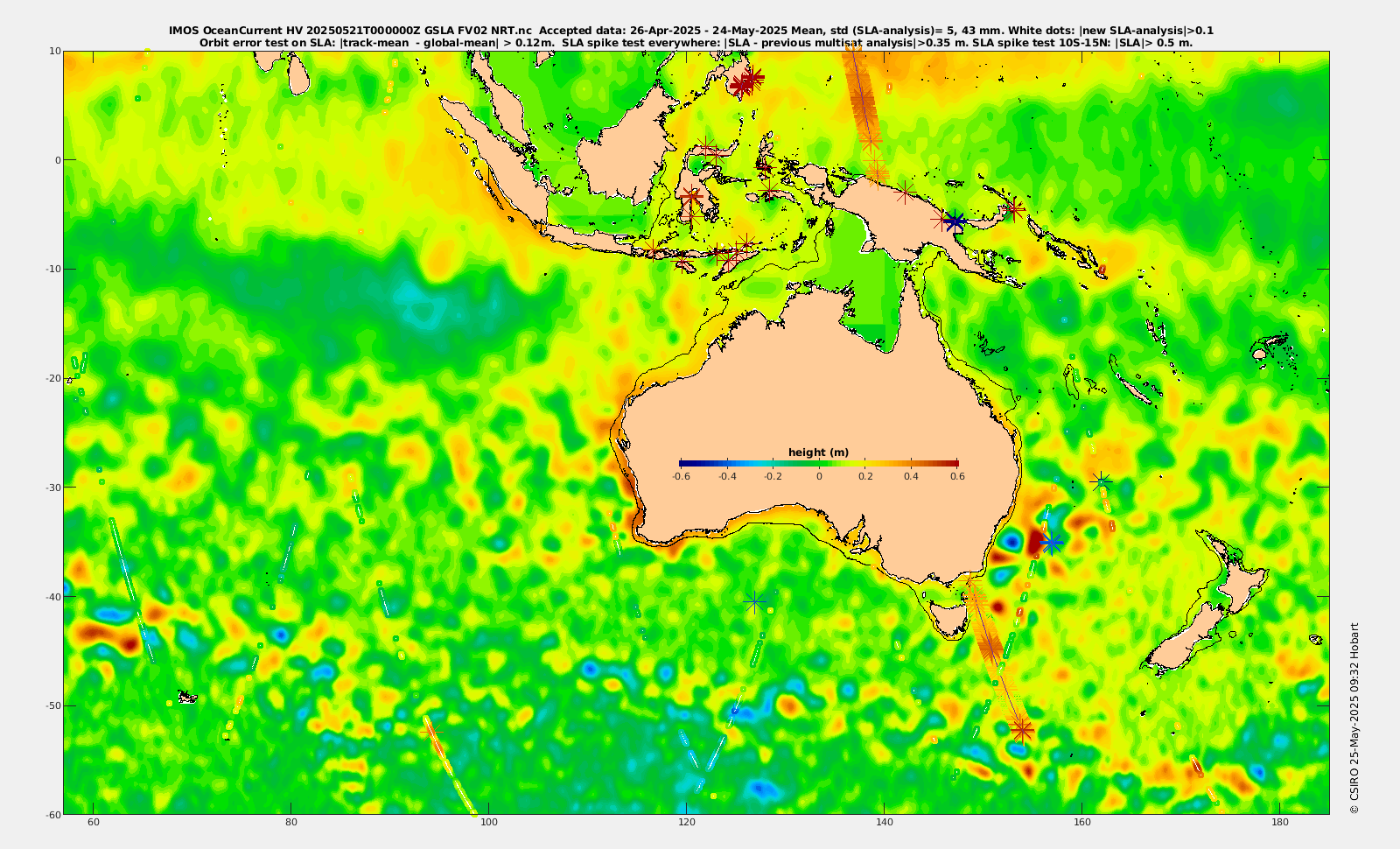Pick the dark red end of the height colorbar
The width and height of the screenshot is (1400, 849).
tap(954, 464)
